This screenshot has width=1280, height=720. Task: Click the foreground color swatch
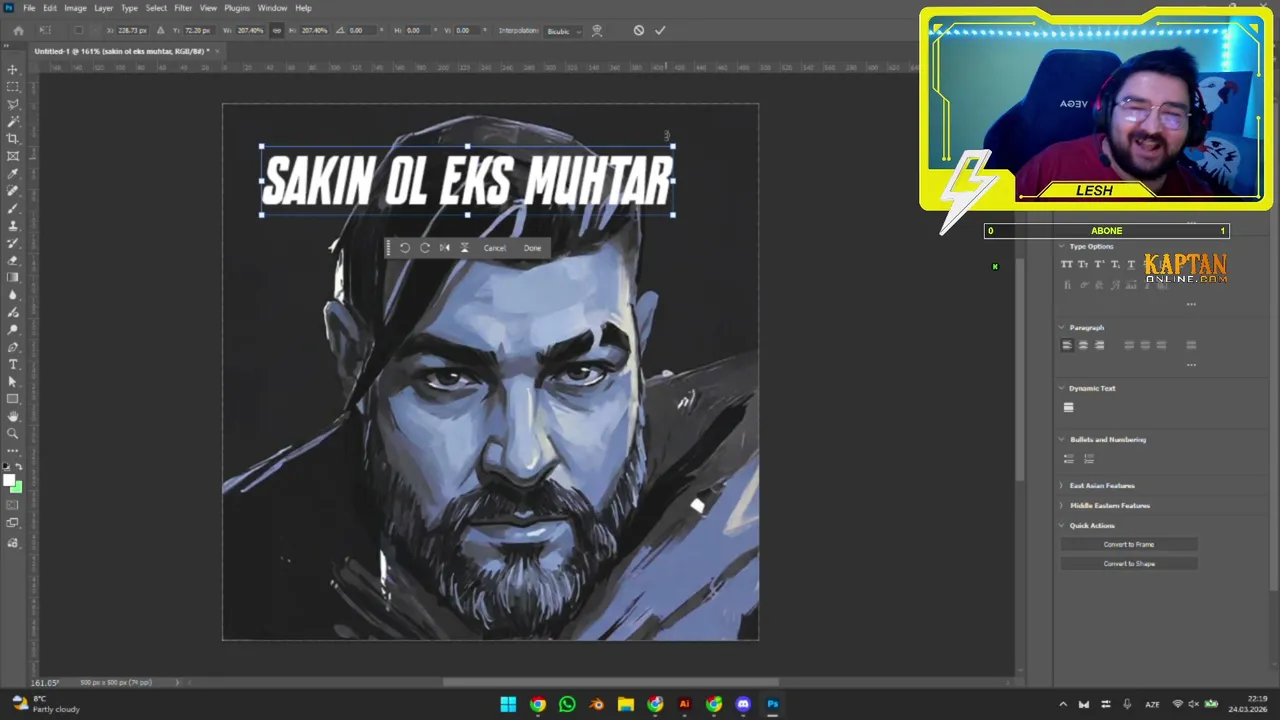pos(9,481)
